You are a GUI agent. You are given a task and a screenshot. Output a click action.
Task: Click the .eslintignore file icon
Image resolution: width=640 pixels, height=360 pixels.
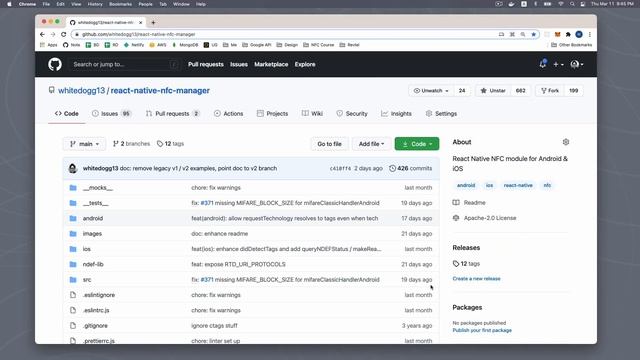click(x=73, y=295)
